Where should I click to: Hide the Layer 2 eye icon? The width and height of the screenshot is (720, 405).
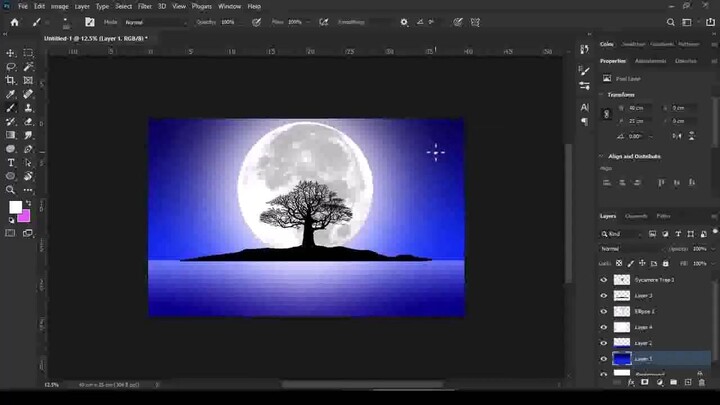click(603, 343)
